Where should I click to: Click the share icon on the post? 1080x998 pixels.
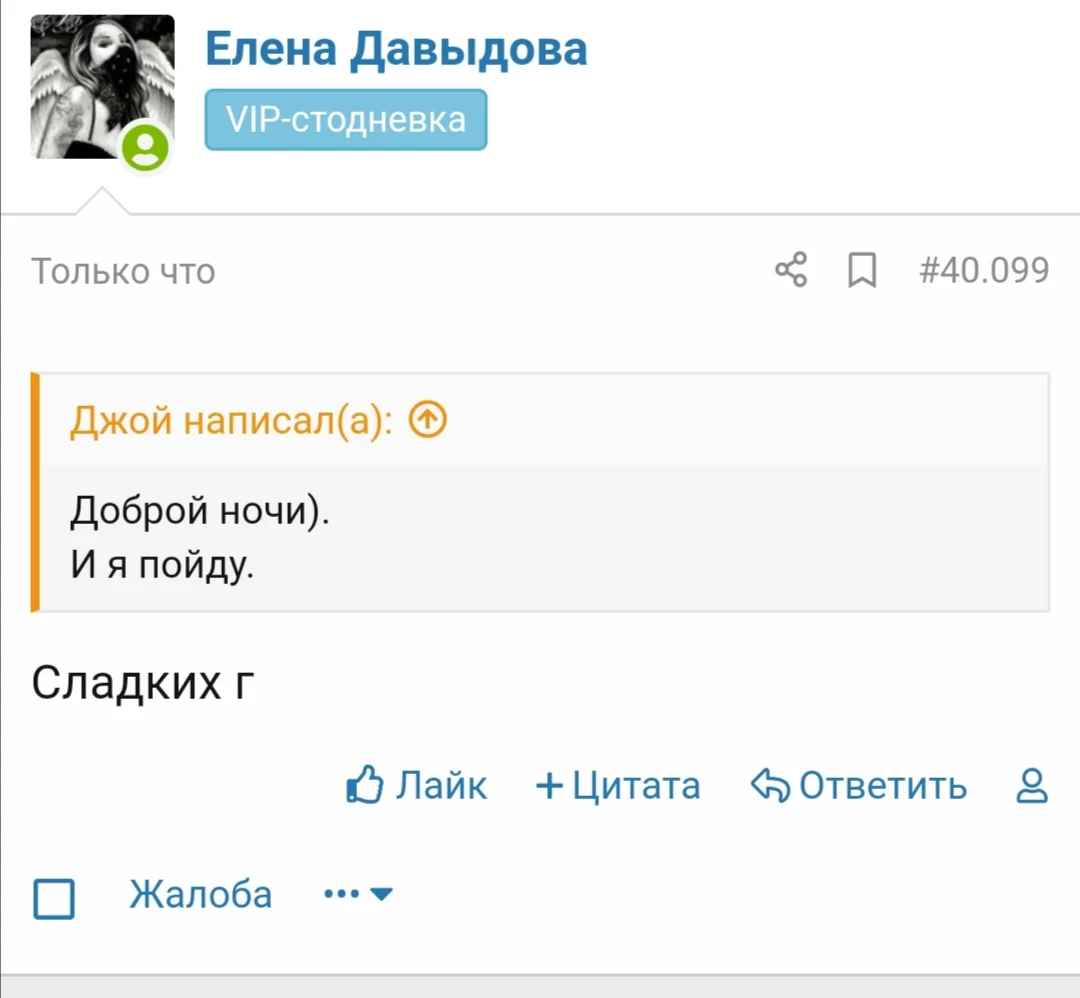pyautogui.click(x=790, y=269)
